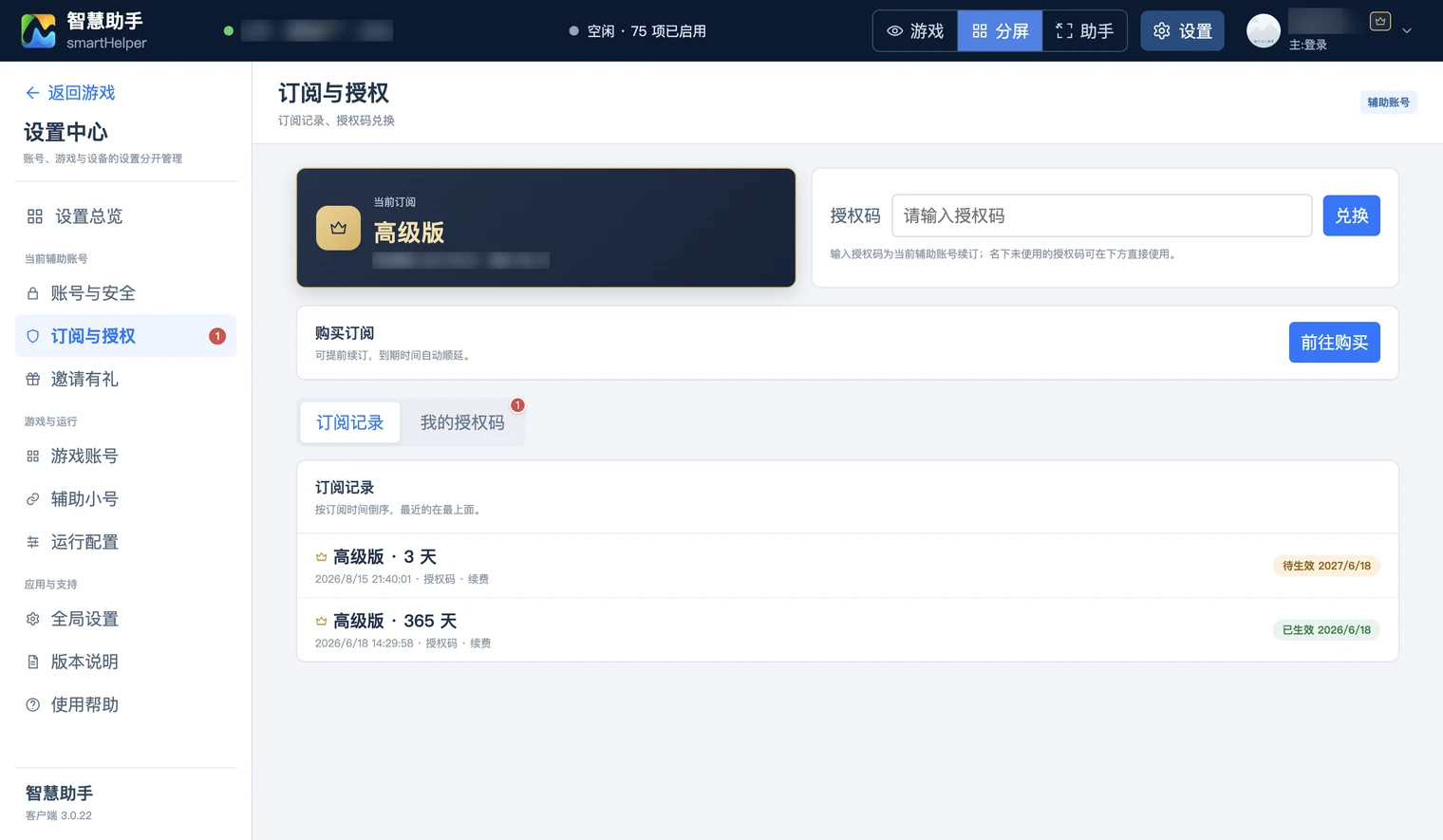Open 游戏账号 settings
This screenshot has width=1443, height=840.
pyautogui.click(x=125, y=457)
